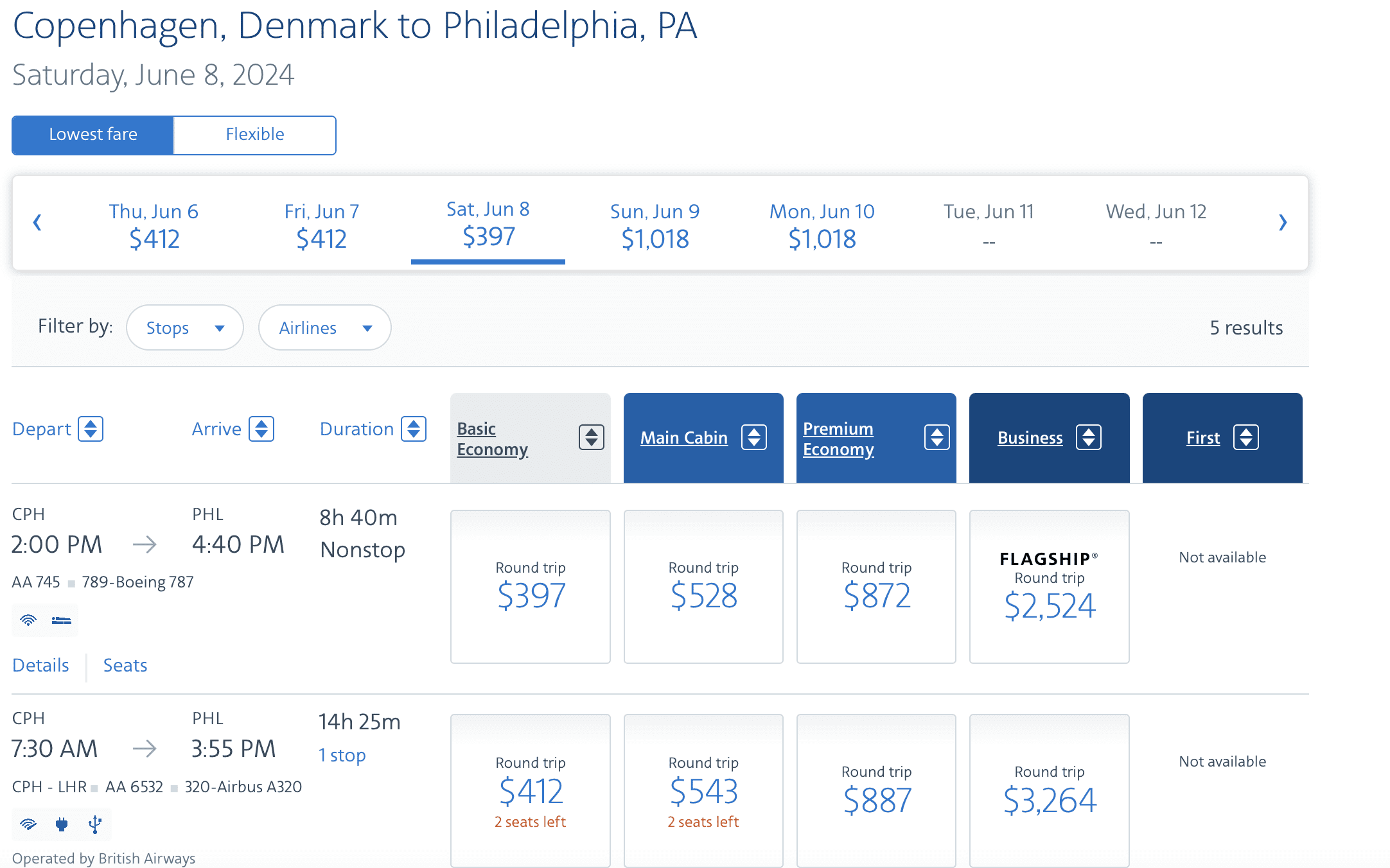Click the previous dates arrow
This screenshot has width=1390, height=868.
[x=37, y=223]
